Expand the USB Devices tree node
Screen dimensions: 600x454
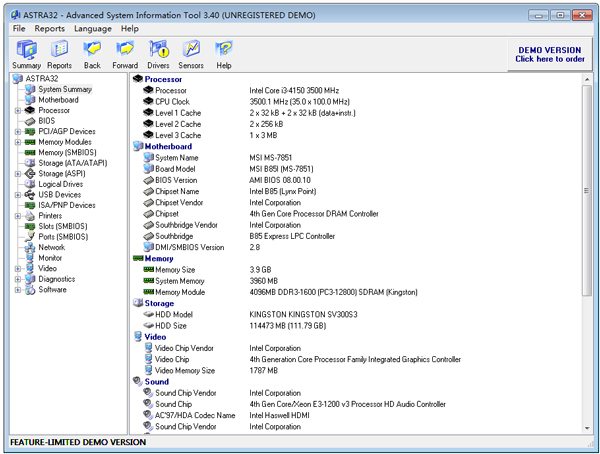point(18,195)
